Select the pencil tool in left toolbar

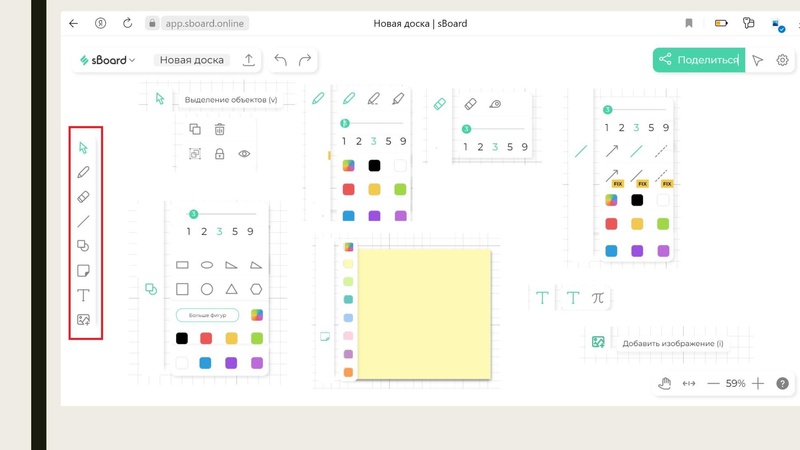click(x=84, y=172)
